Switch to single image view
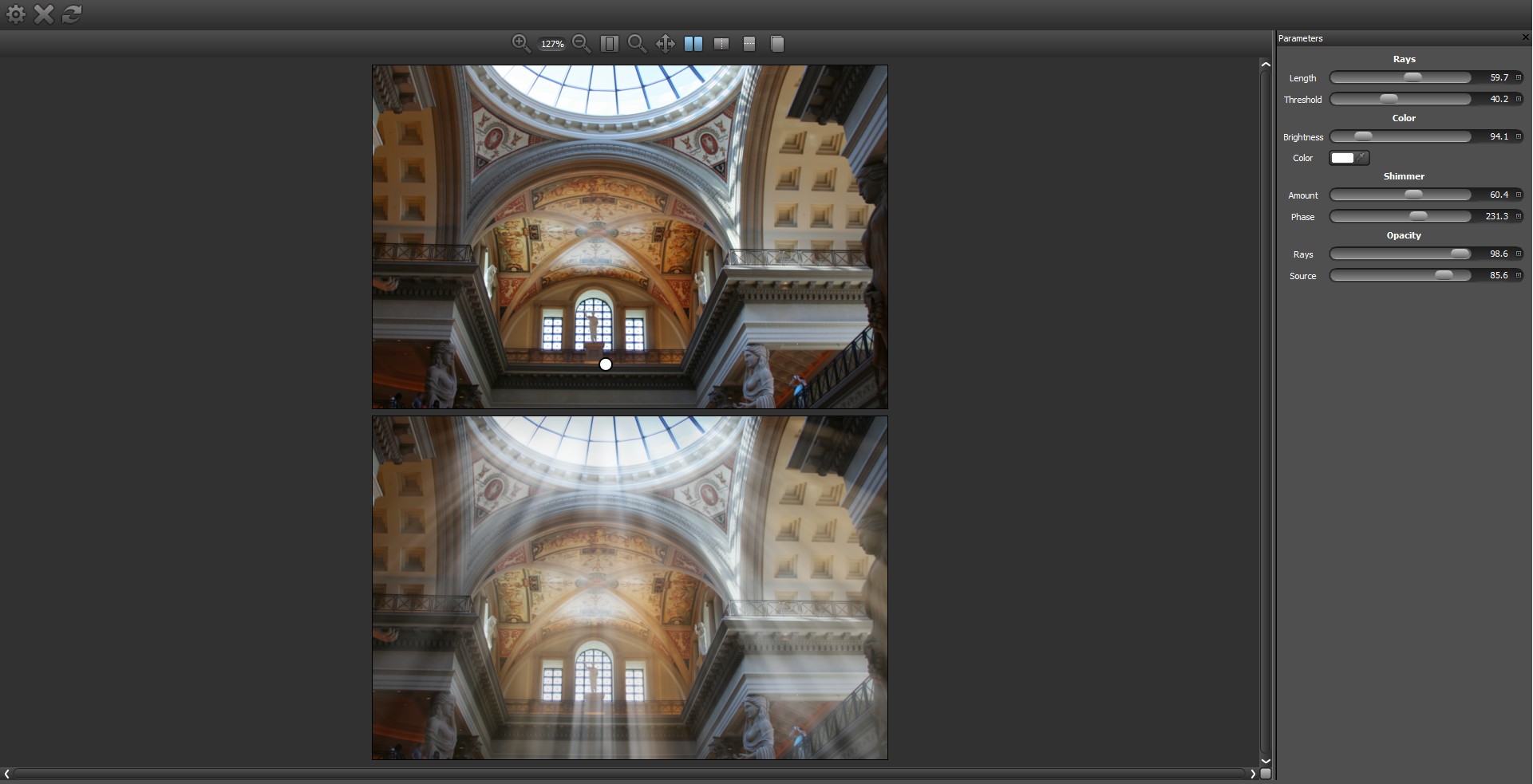This screenshot has width=1533, height=784. click(x=777, y=44)
